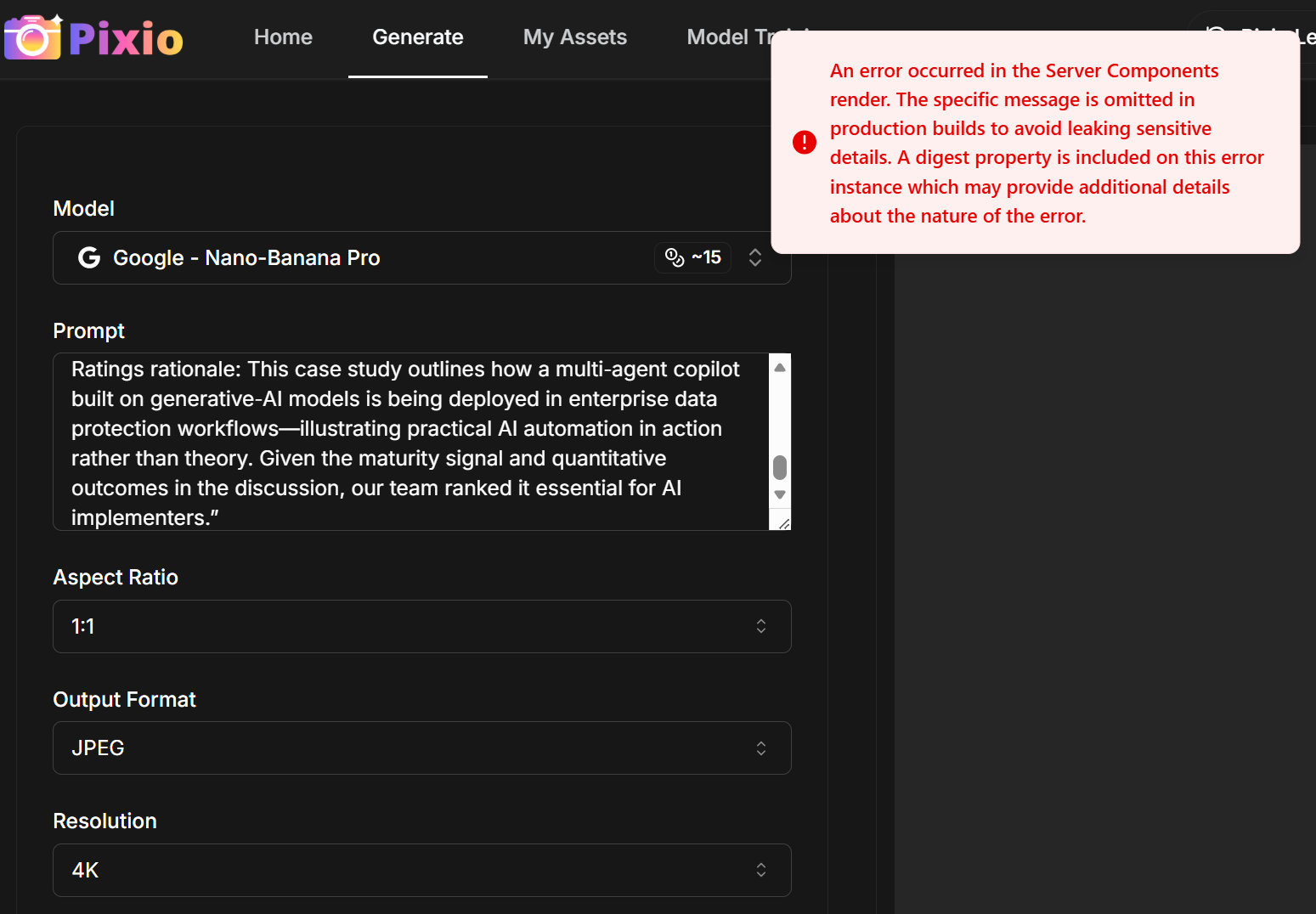Click inside the Prompt text area
The image size is (1316, 914).
coord(411,442)
